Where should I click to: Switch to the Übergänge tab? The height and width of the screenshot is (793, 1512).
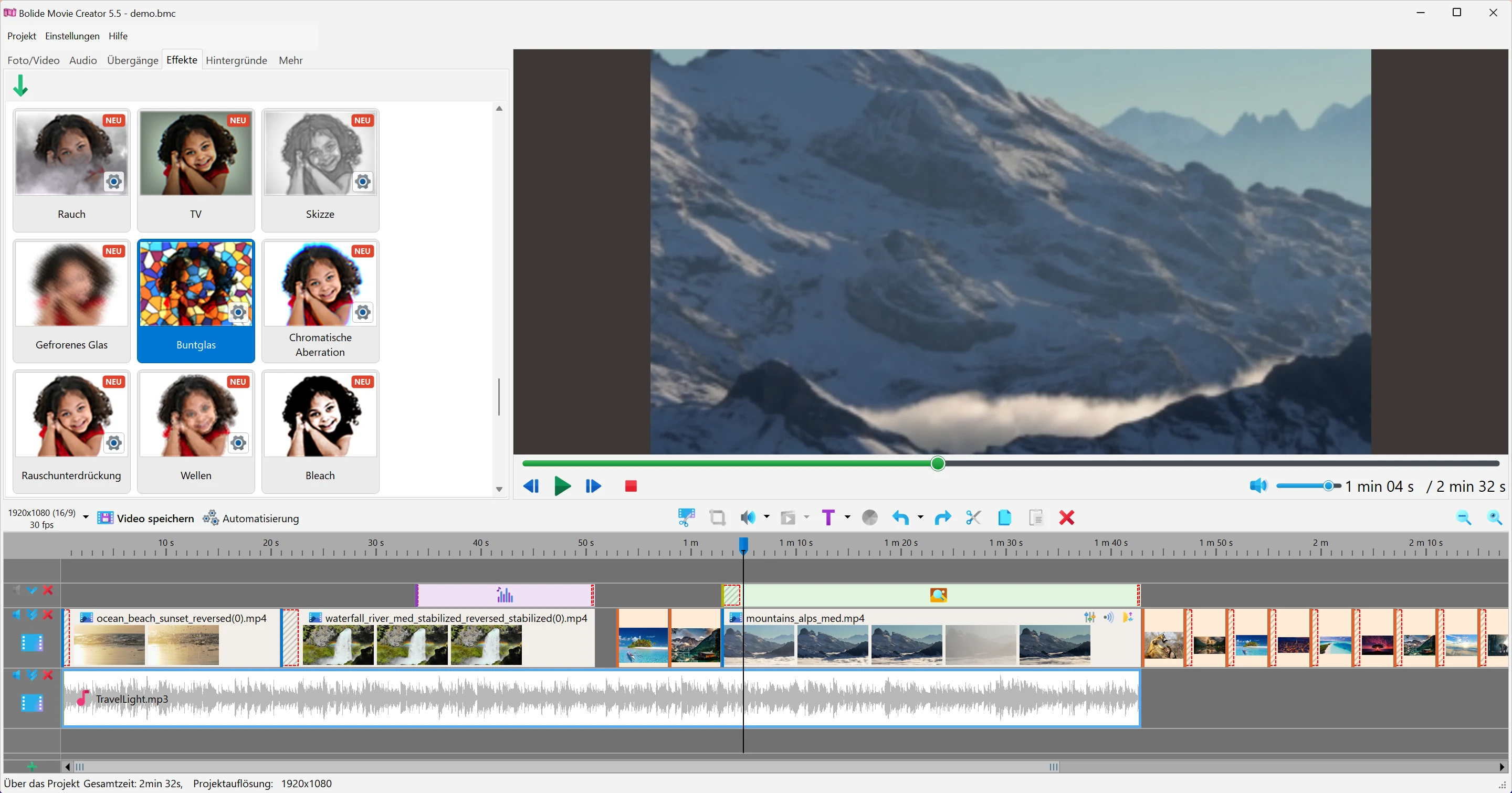(133, 60)
